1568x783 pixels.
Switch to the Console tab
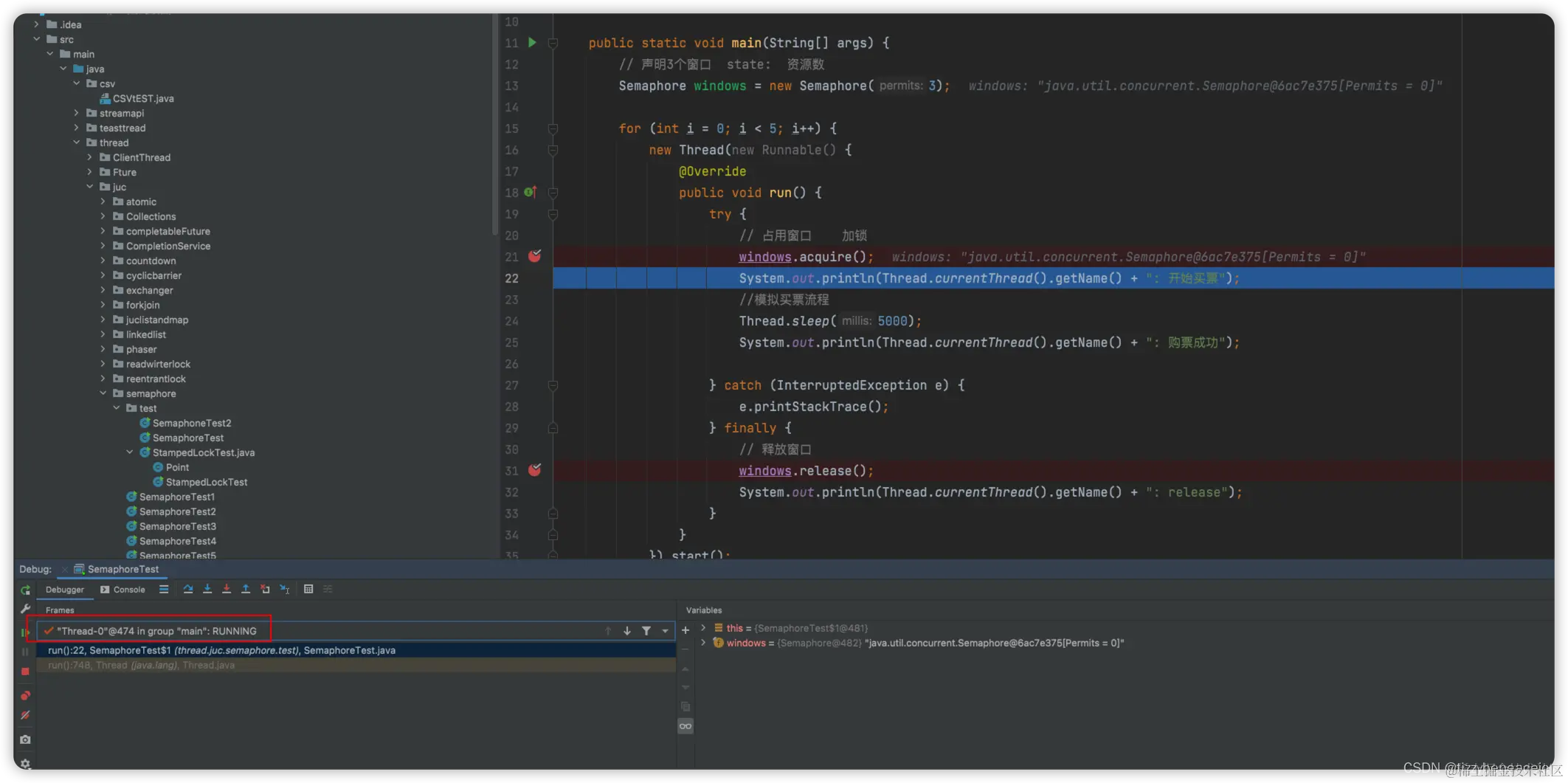pyautogui.click(x=122, y=590)
